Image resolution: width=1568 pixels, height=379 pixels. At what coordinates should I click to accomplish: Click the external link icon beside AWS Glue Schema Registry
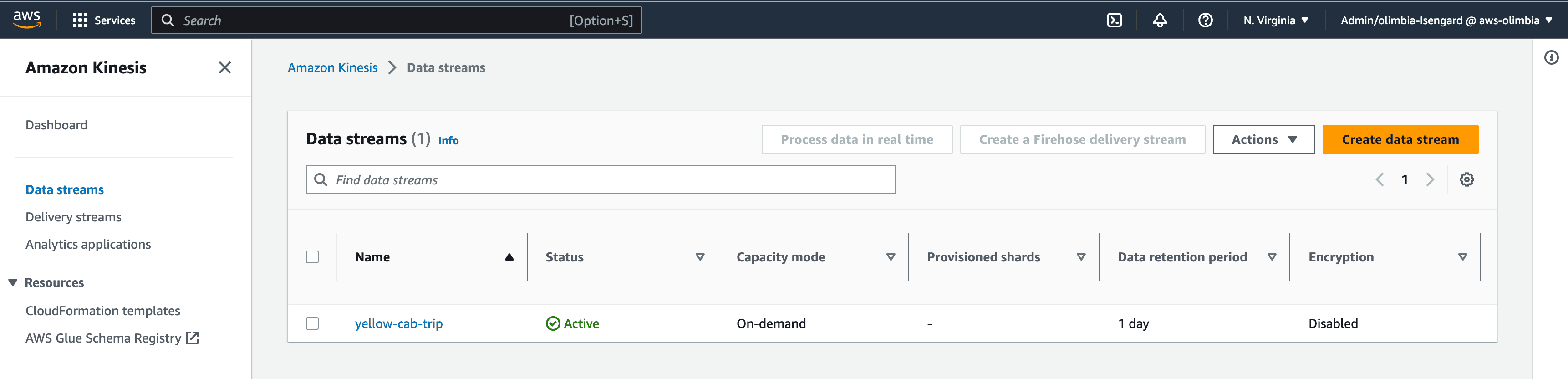[192, 338]
